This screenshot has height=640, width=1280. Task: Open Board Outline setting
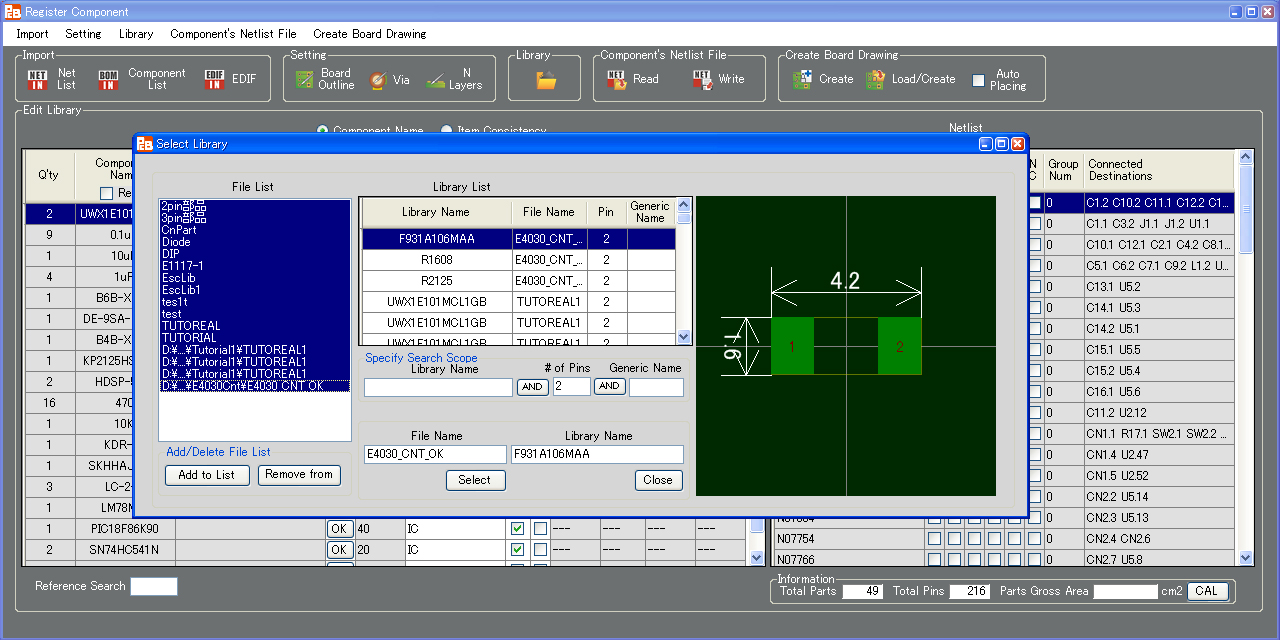point(305,80)
